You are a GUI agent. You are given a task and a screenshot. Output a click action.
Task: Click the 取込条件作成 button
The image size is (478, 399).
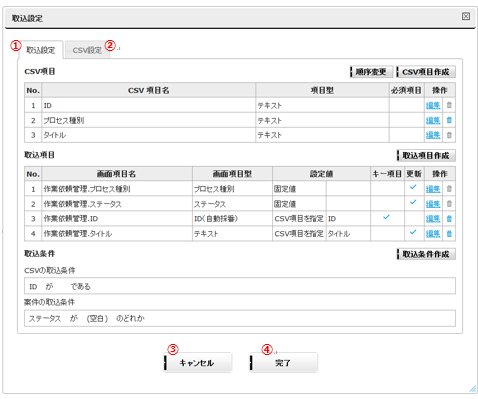(426, 254)
